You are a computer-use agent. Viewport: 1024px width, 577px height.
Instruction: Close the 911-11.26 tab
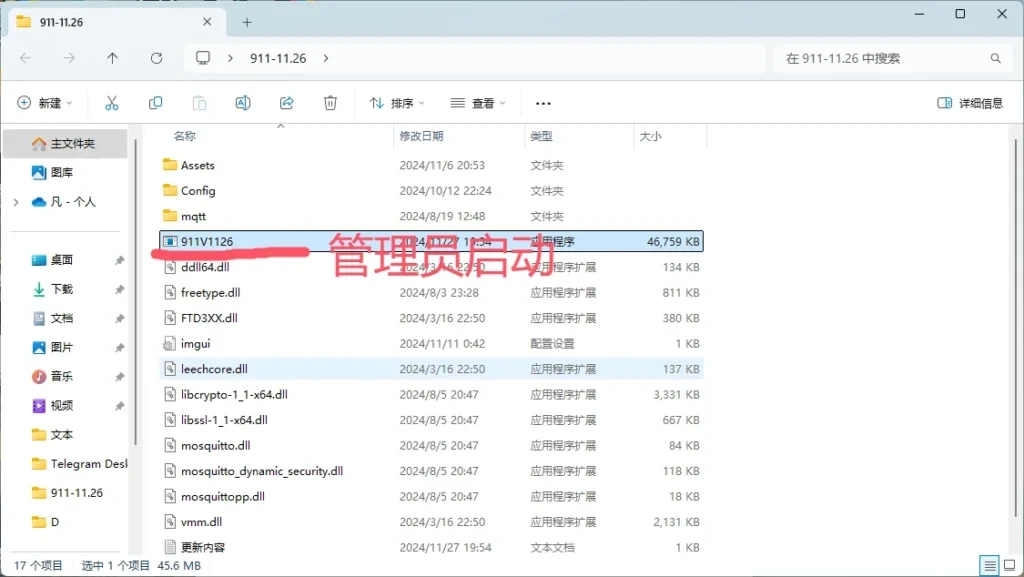click(x=207, y=22)
